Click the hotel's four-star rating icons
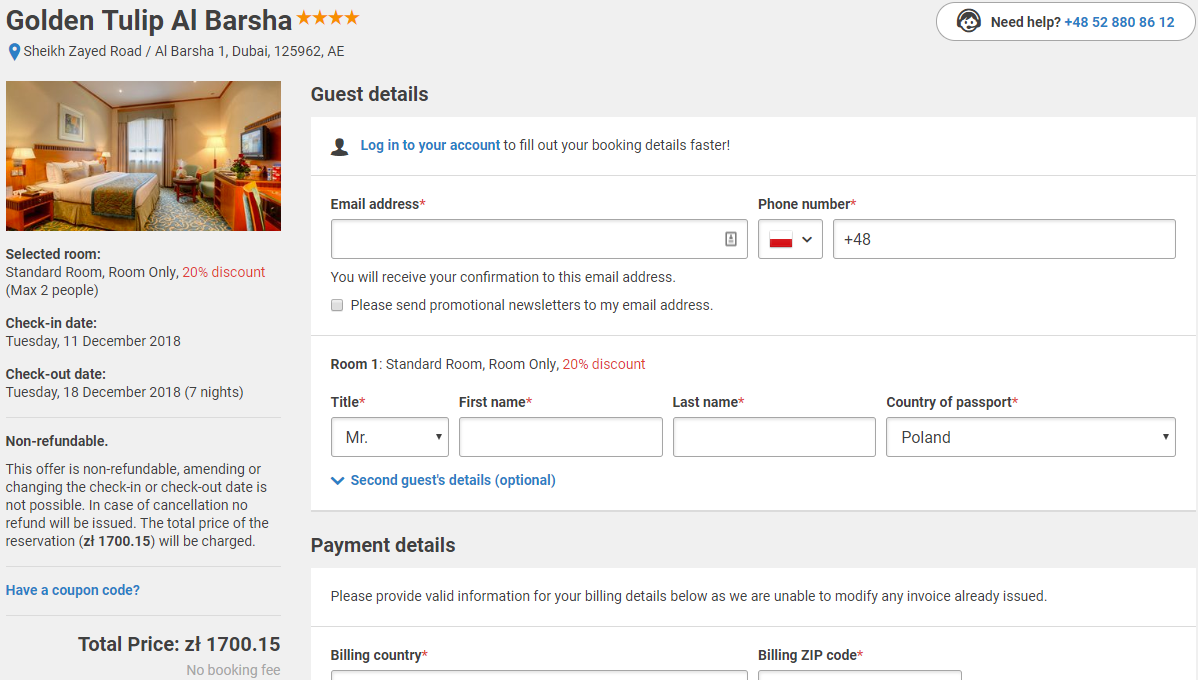The width and height of the screenshot is (1198, 680). (x=328, y=18)
